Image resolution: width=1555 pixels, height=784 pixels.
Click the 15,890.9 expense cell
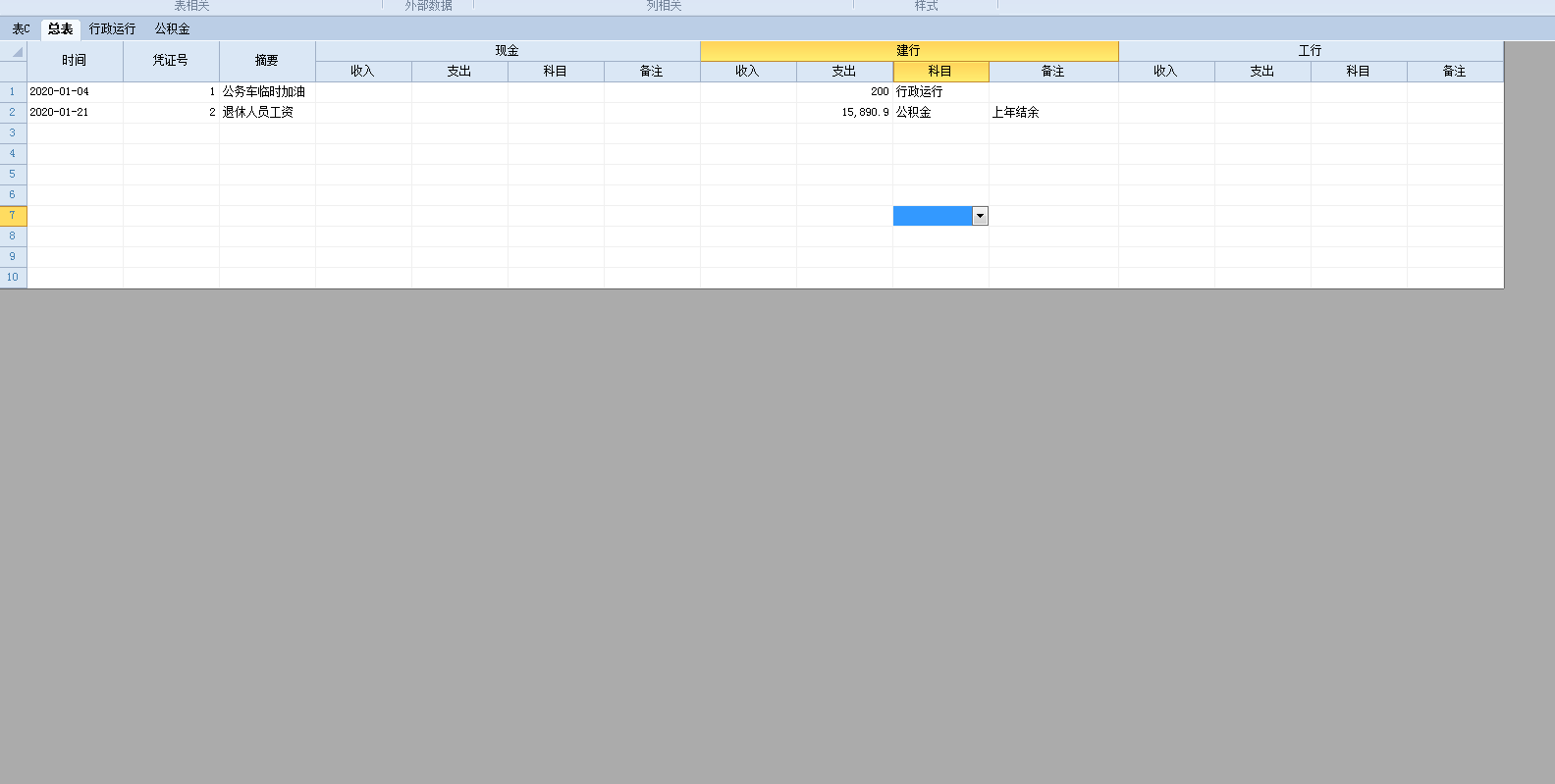(844, 113)
